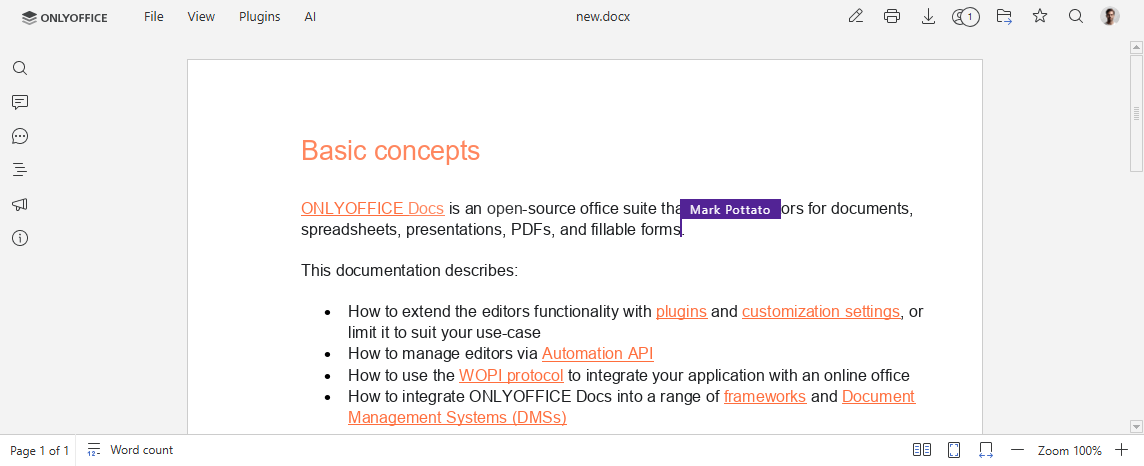
Task: Click 'This documentation describes:' paragraph
Action: coord(409,271)
